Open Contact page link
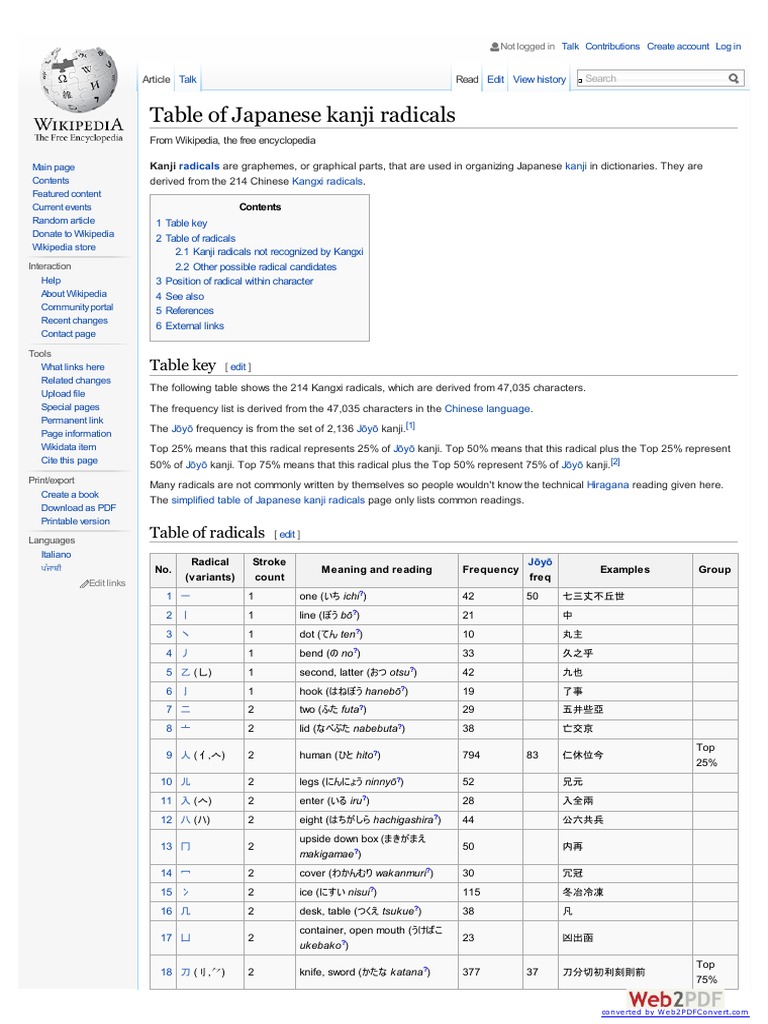The width and height of the screenshot is (768, 1024). pyautogui.click(x=69, y=334)
